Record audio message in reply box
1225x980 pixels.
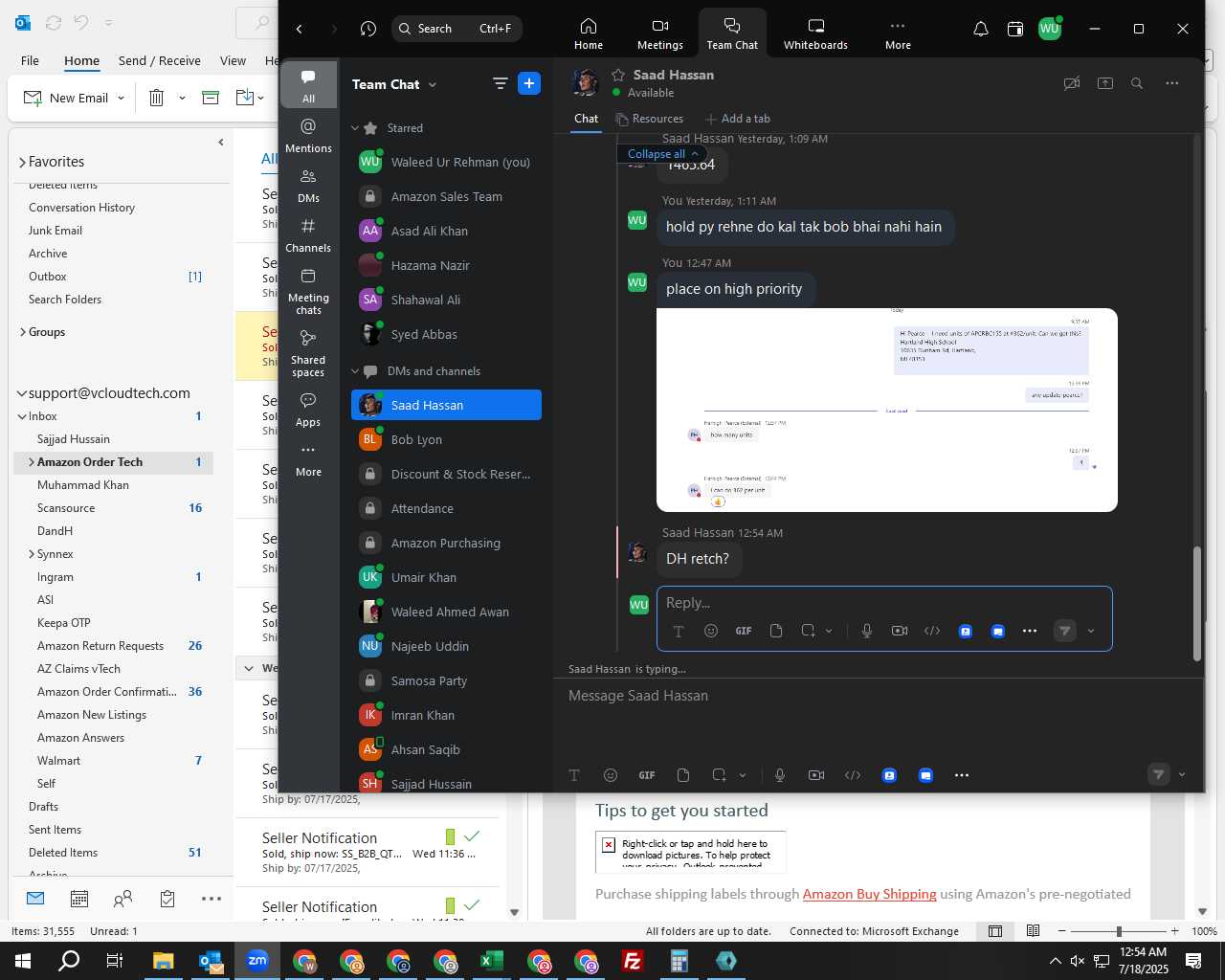click(867, 631)
